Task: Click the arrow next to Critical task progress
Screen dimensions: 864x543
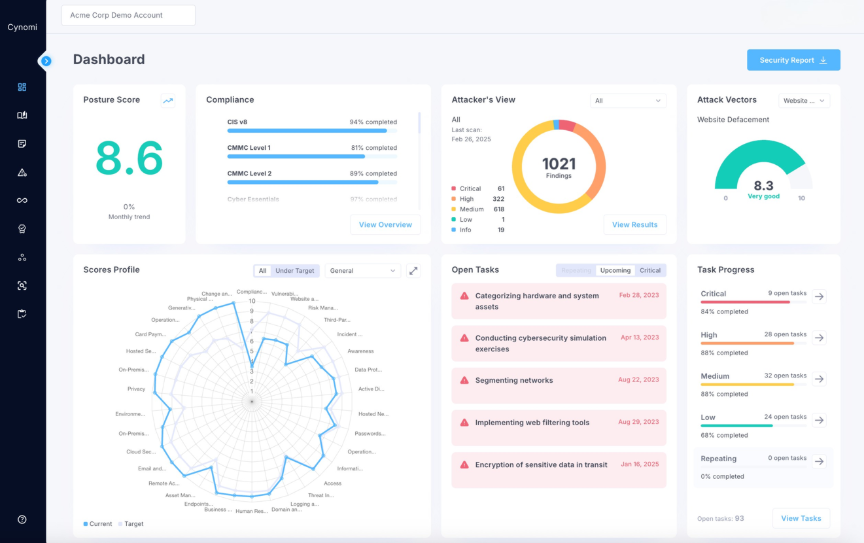Action: click(819, 296)
